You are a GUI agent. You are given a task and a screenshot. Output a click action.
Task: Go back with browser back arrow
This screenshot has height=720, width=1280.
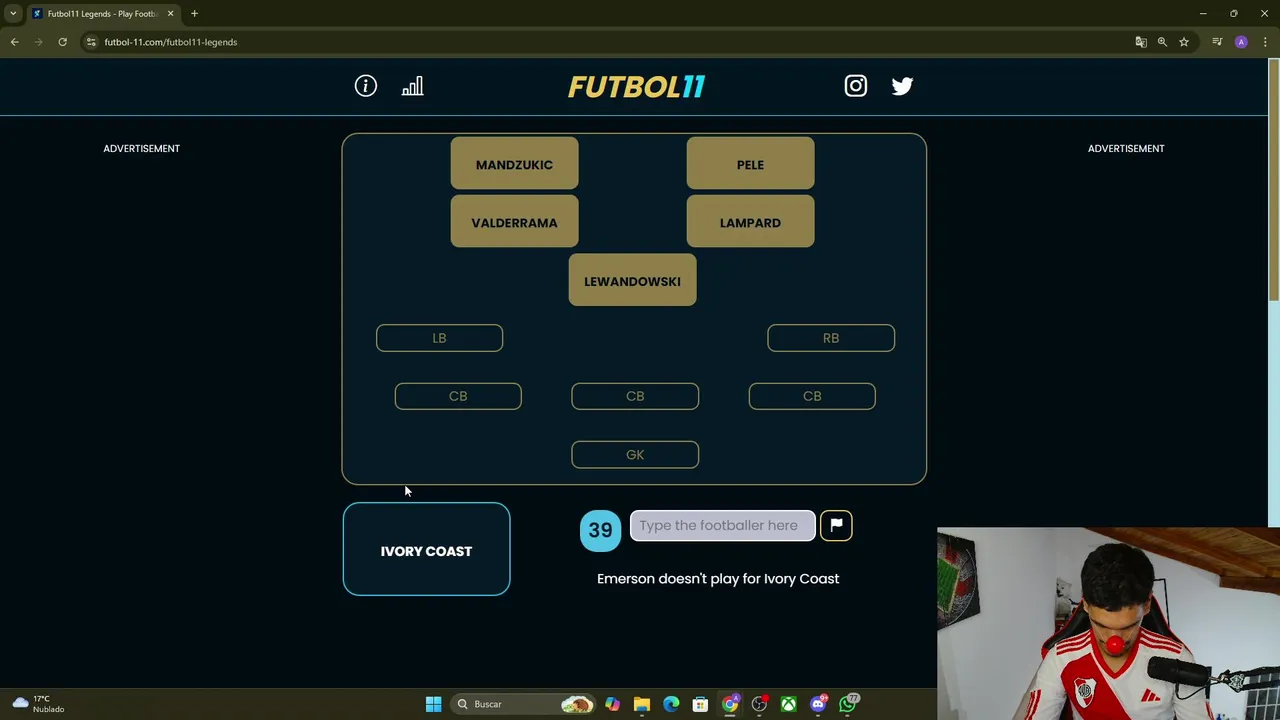tap(14, 42)
